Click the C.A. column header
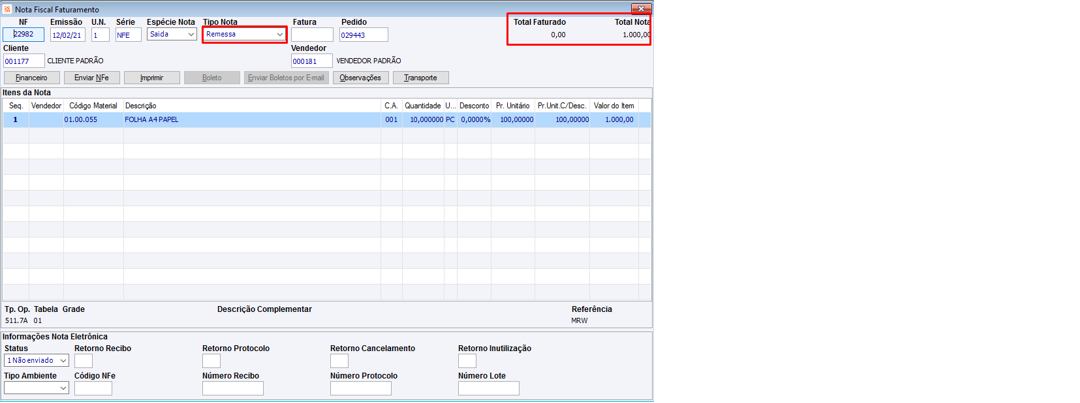 coord(392,106)
